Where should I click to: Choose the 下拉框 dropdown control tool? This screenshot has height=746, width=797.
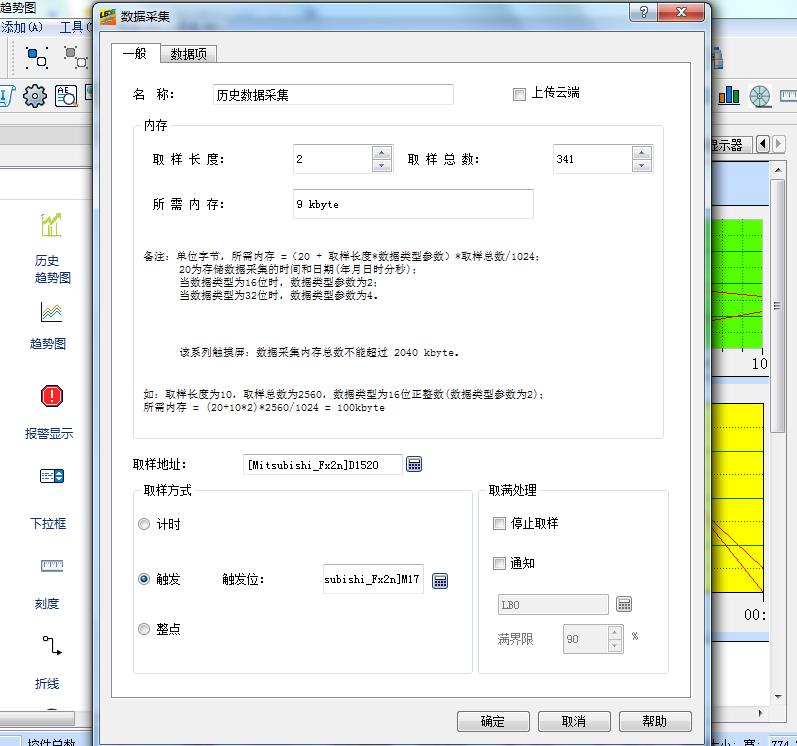51,476
